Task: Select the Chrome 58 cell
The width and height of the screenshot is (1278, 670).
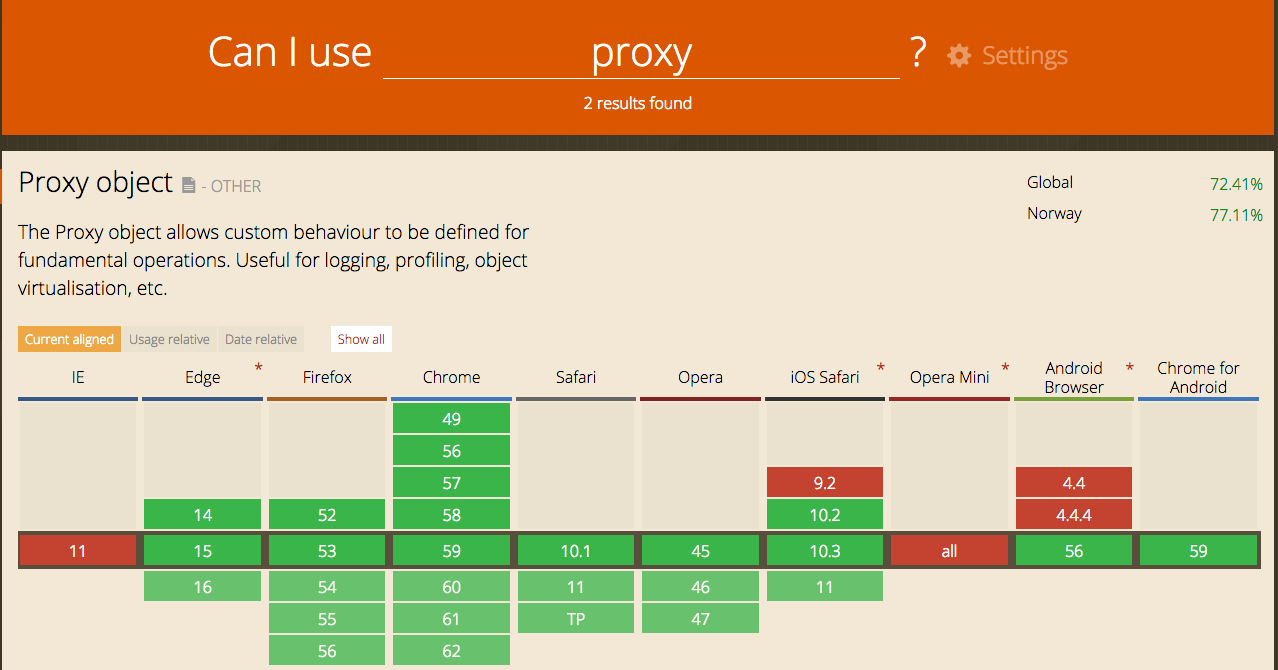Action: 452,515
